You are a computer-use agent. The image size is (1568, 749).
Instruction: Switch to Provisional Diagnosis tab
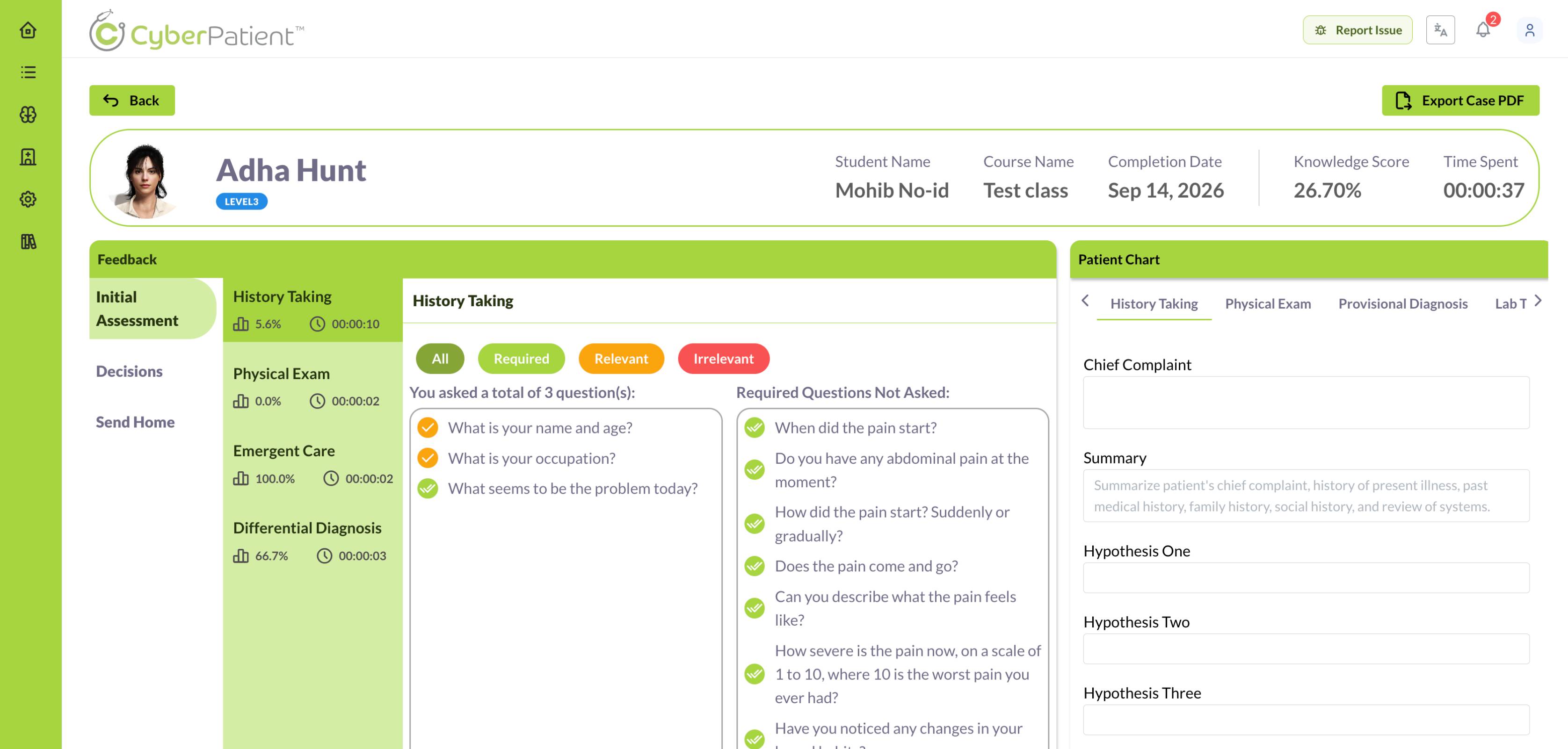point(1402,303)
